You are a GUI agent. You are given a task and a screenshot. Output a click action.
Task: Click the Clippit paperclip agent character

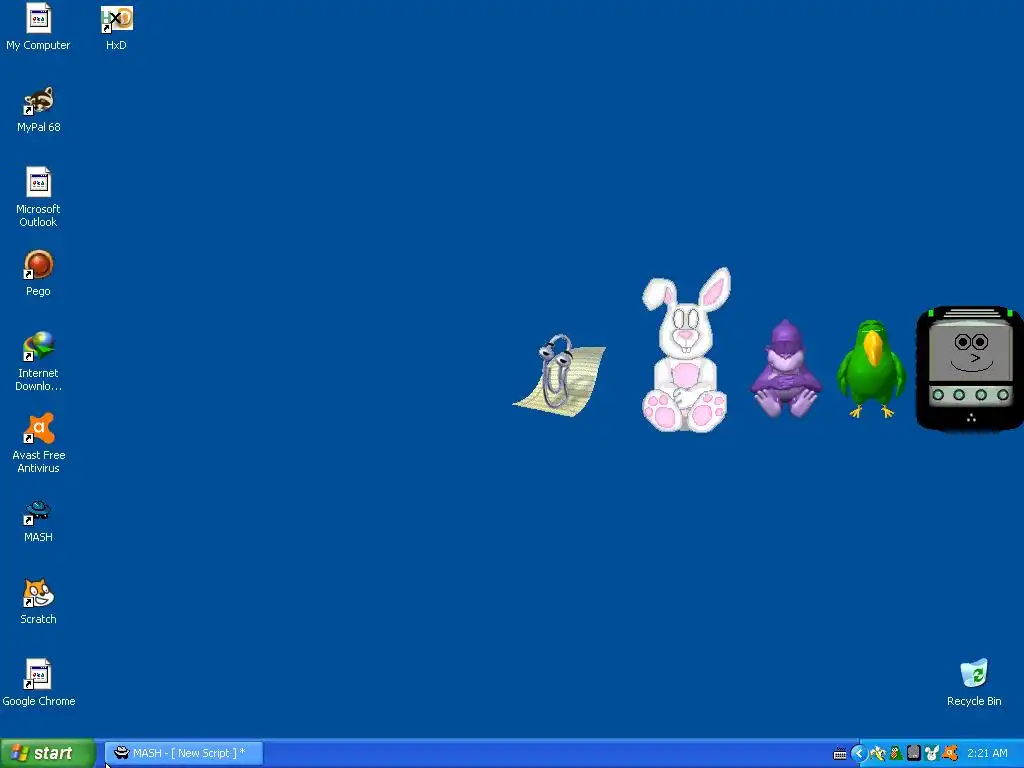coord(559,376)
